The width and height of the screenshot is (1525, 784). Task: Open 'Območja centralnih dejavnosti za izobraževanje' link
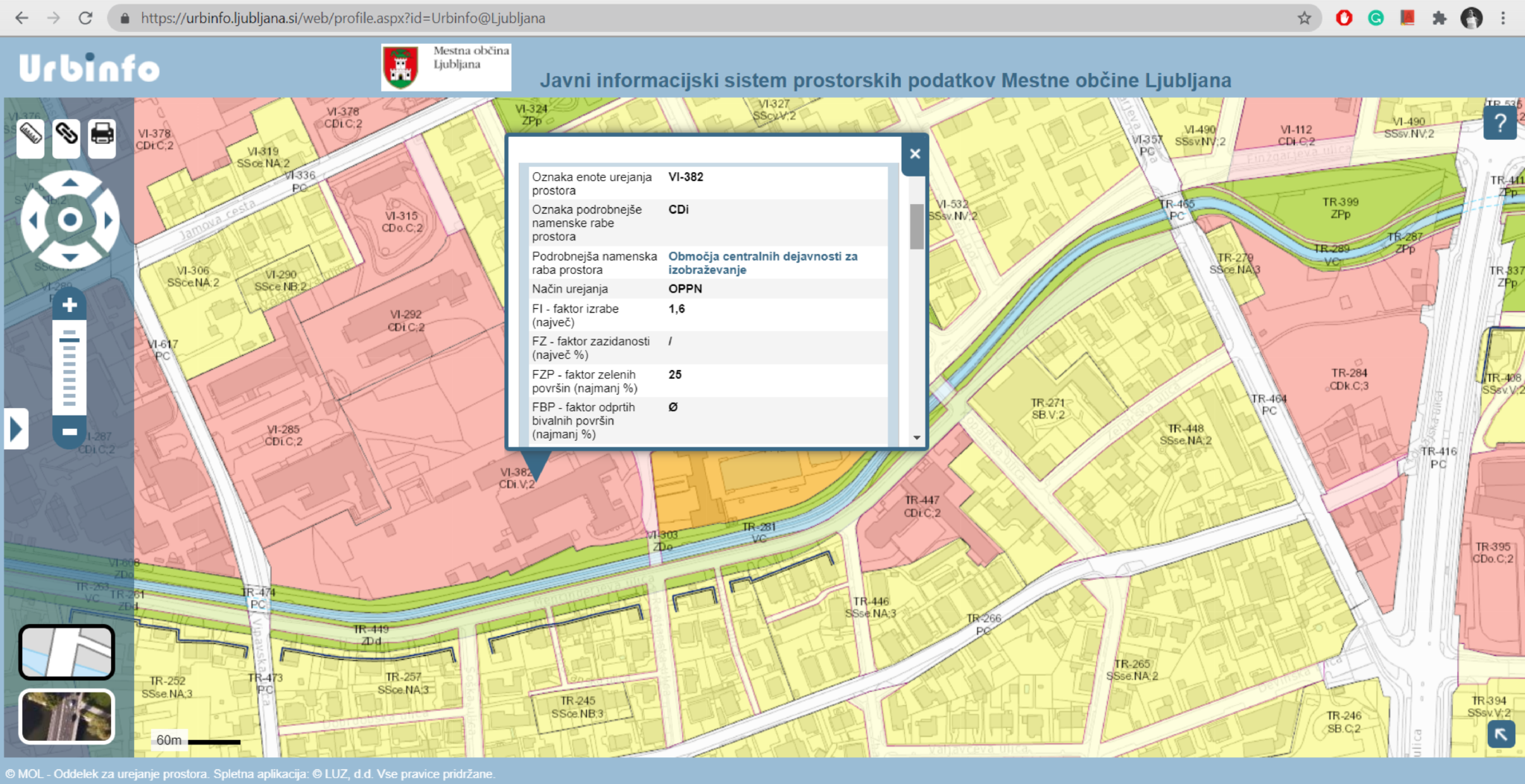coord(762,263)
